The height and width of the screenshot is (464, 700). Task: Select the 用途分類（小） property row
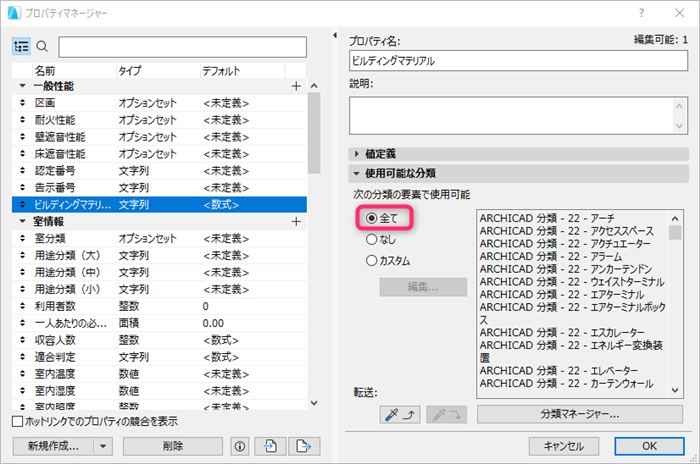(x=159, y=289)
